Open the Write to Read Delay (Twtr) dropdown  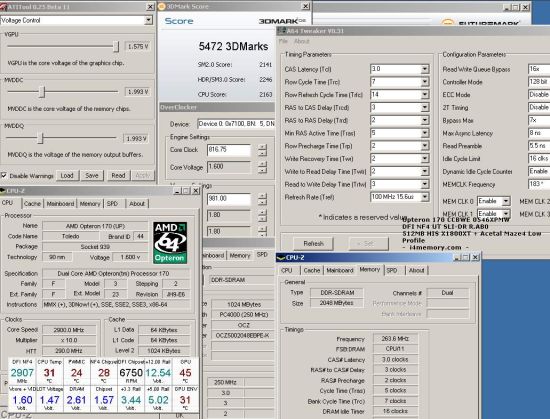click(425, 171)
